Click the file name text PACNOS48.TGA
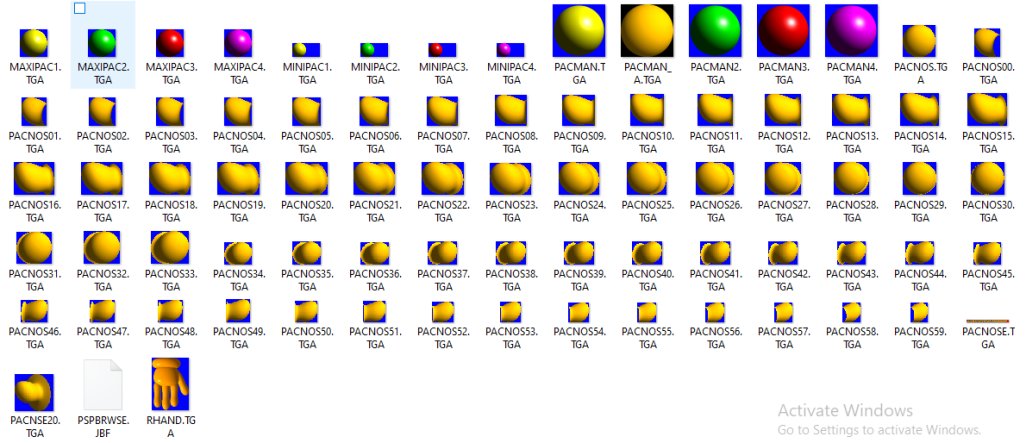This screenshot has height=443, width=1026. click(x=171, y=338)
